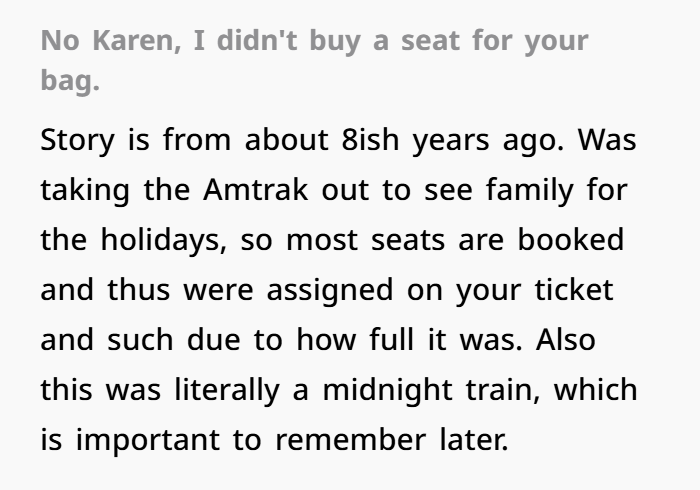Click the word "Also" at the line end
This screenshot has width=700, height=490.
tap(566, 340)
